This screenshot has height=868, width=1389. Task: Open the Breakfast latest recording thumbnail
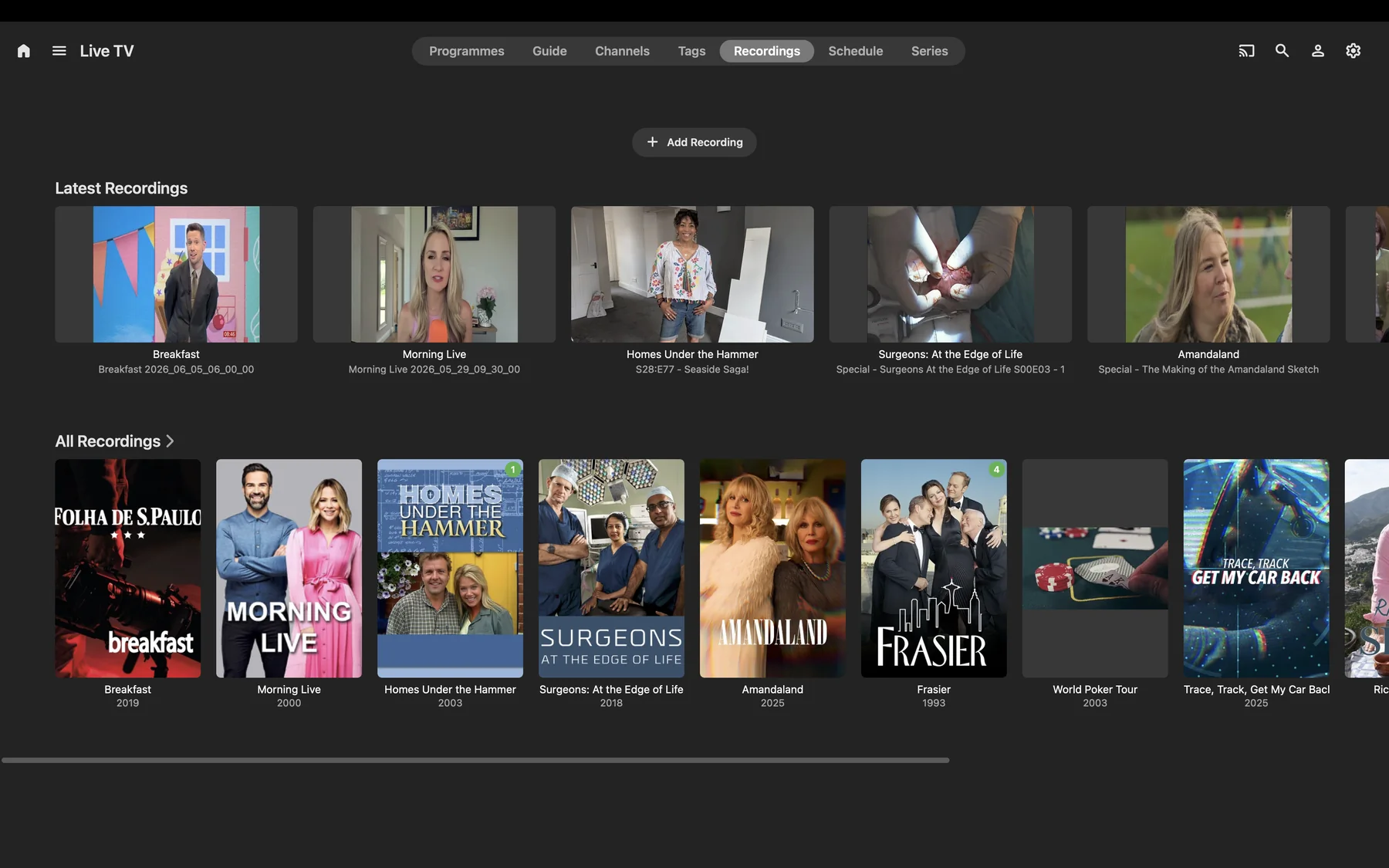176,274
